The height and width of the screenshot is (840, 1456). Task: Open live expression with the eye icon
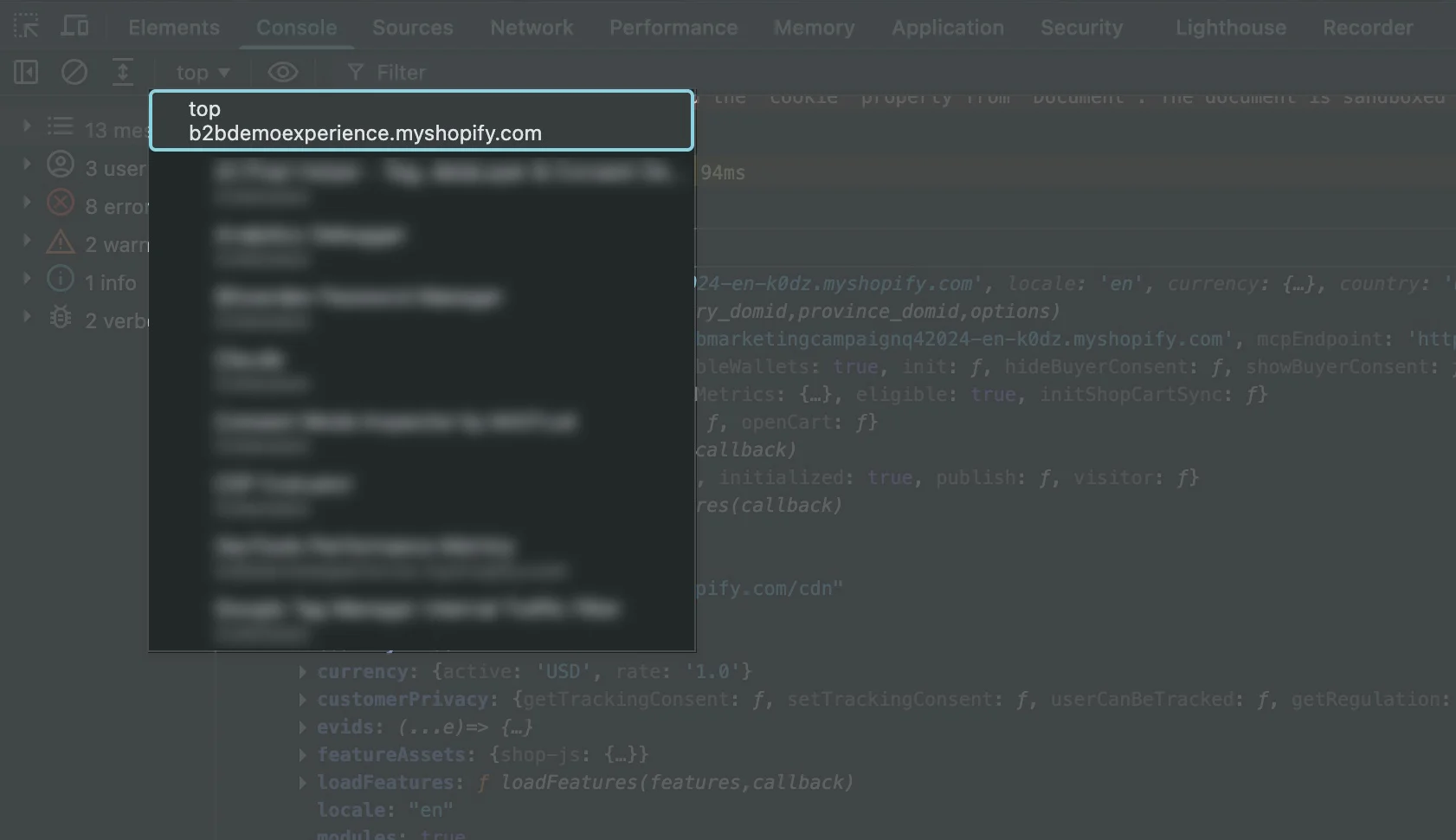283,72
